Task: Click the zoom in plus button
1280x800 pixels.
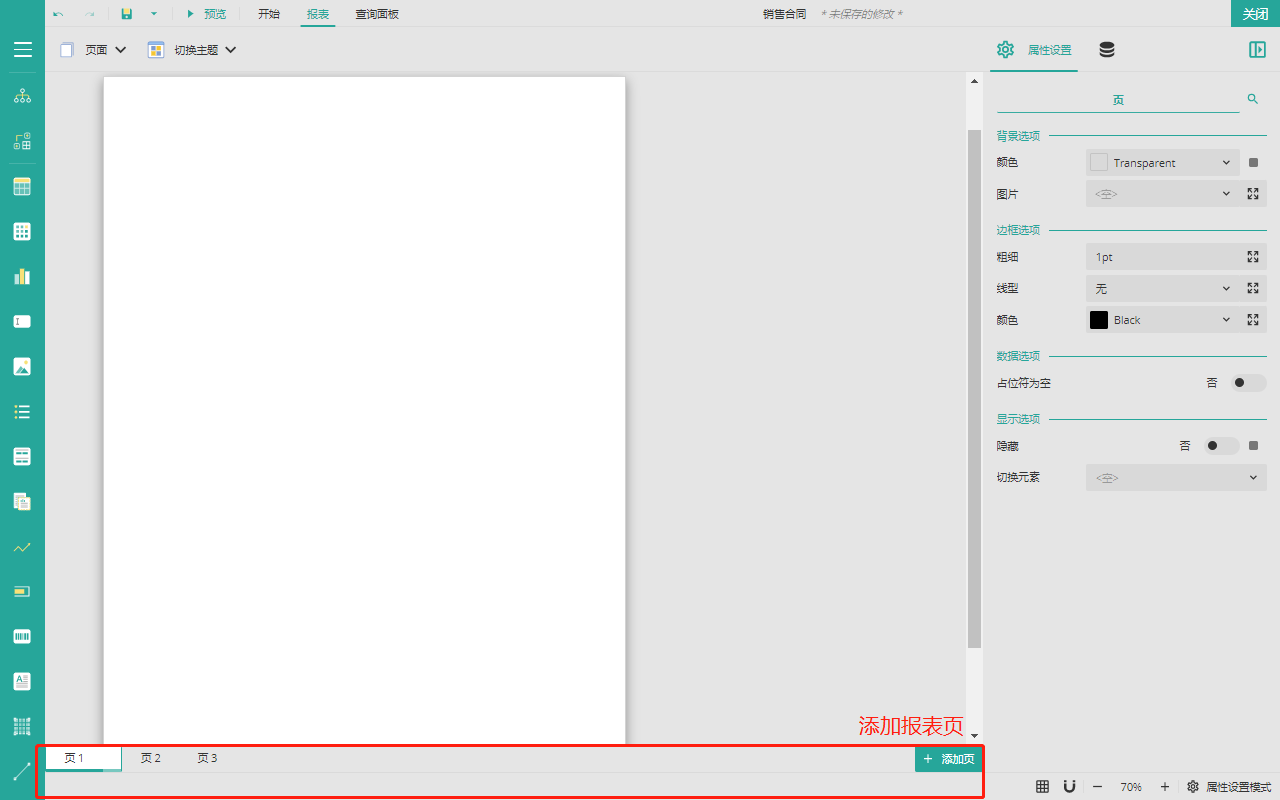Action: (x=1164, y=787)
